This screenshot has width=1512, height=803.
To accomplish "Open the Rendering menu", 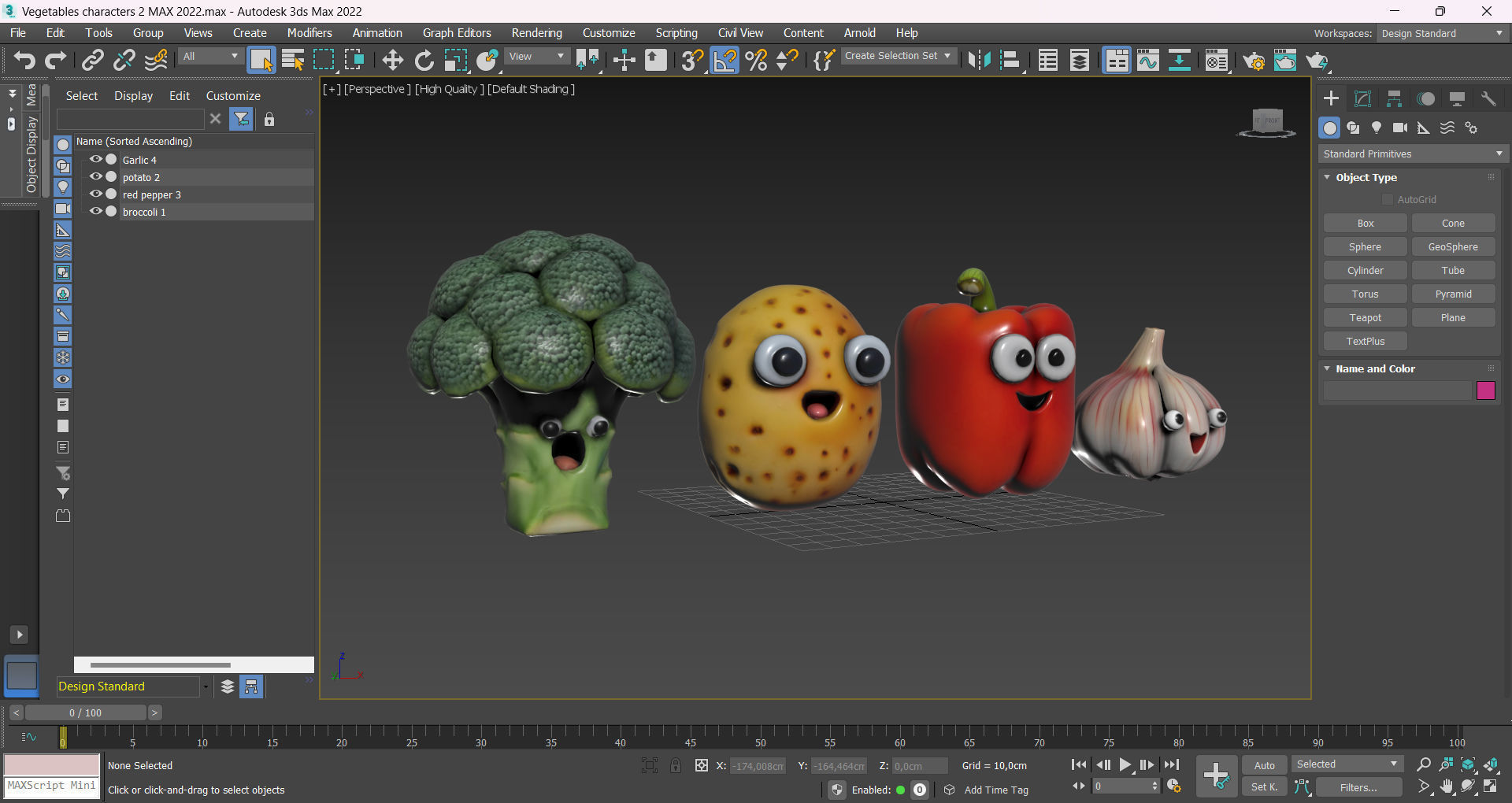I will (x=537, y=33).
